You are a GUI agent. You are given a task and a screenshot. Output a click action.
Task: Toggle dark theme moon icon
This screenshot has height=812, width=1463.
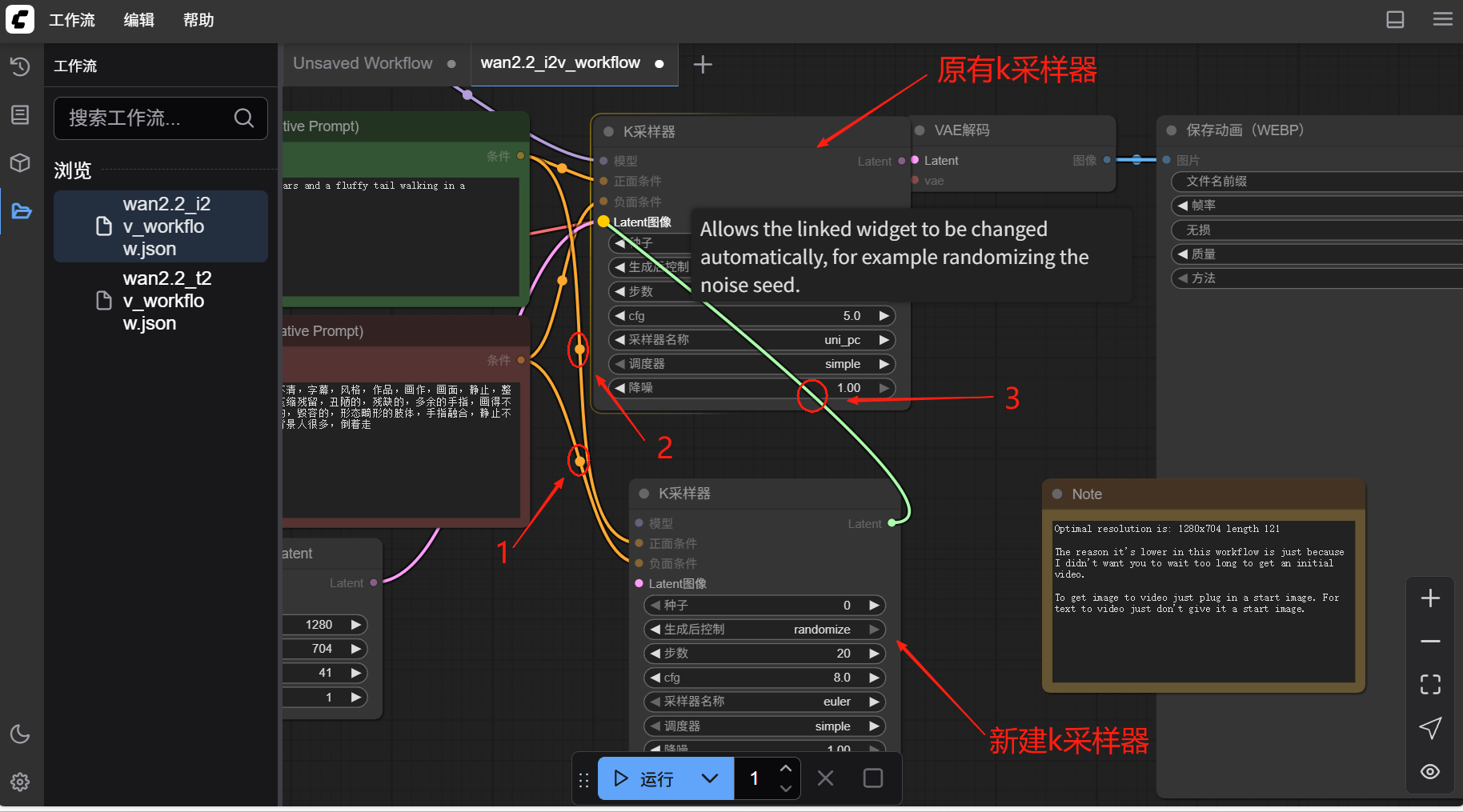pyautogui.click(x=20, y=734)
